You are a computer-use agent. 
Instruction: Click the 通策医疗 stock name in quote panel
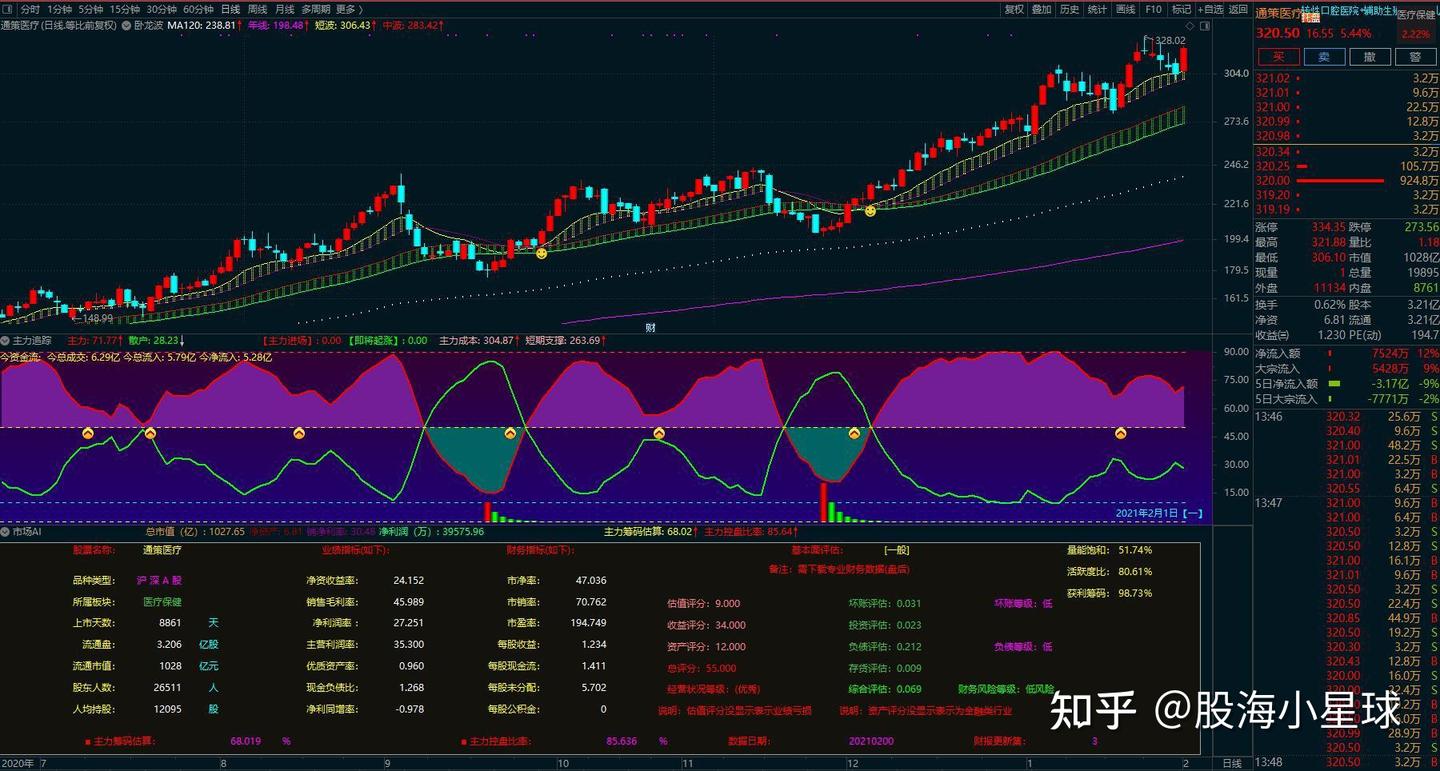point(1278,14)
